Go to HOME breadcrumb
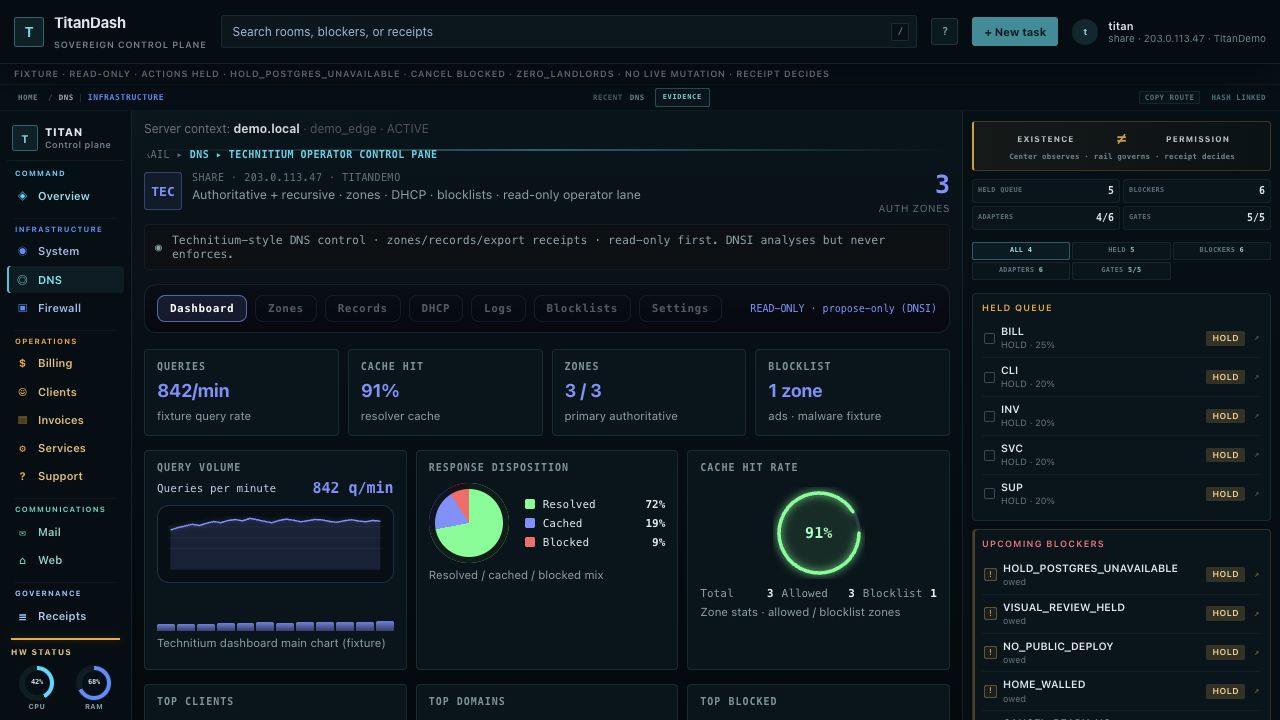This screenshot has width=1280, height=720. click(x=28, y=97)
